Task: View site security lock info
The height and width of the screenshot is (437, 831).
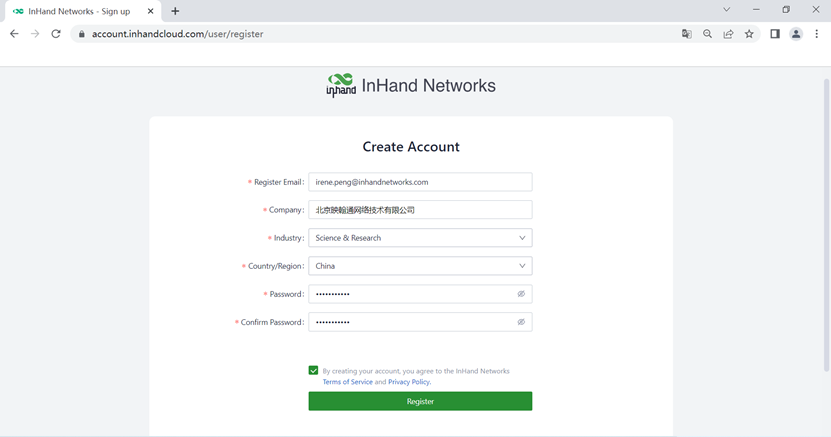Action: tap(82, 34)
